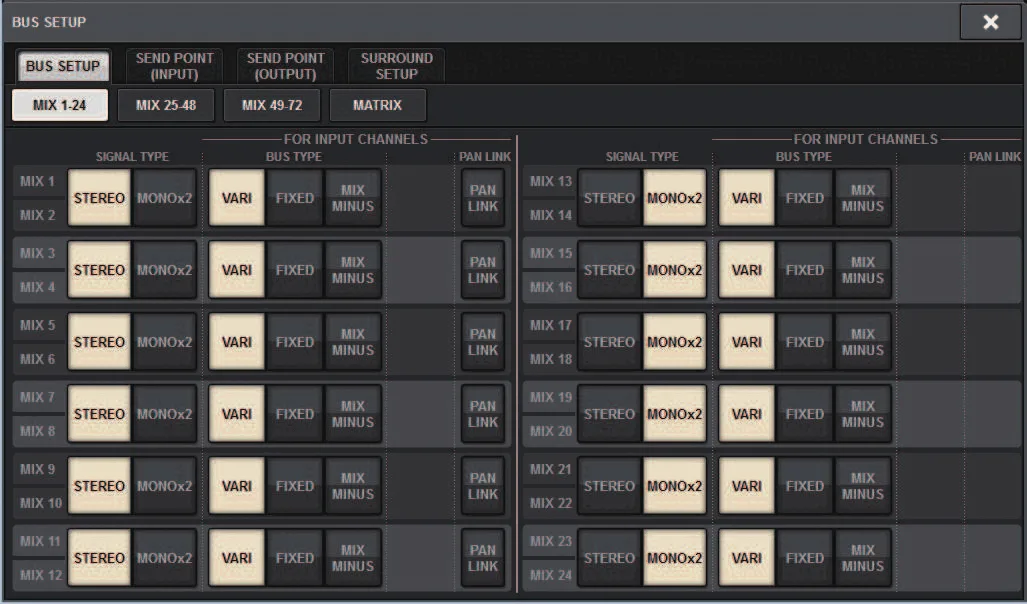This screenshot has width=1027, height=604.
Task: Select the BUS SETUP tab
Action: pos(63,66)
